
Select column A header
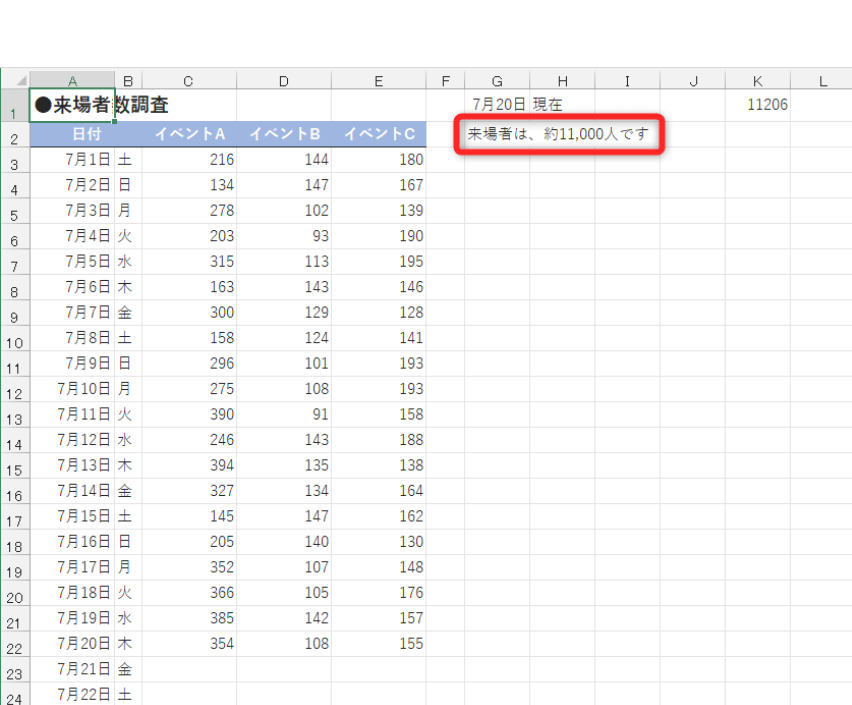[x=72, y=81]
